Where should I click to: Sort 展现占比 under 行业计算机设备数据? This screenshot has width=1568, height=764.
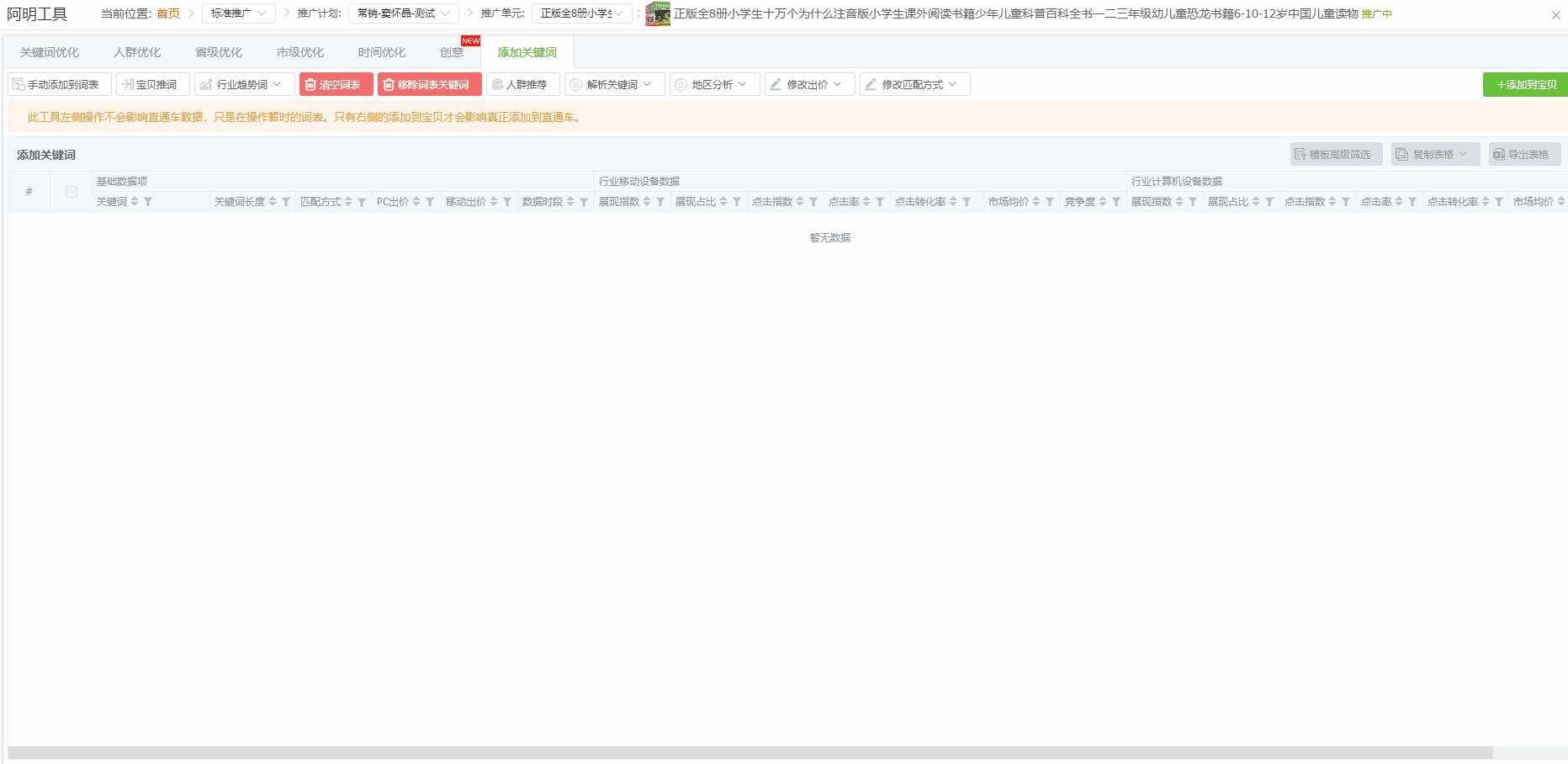pyautogui.click(x=1256, y=202)
